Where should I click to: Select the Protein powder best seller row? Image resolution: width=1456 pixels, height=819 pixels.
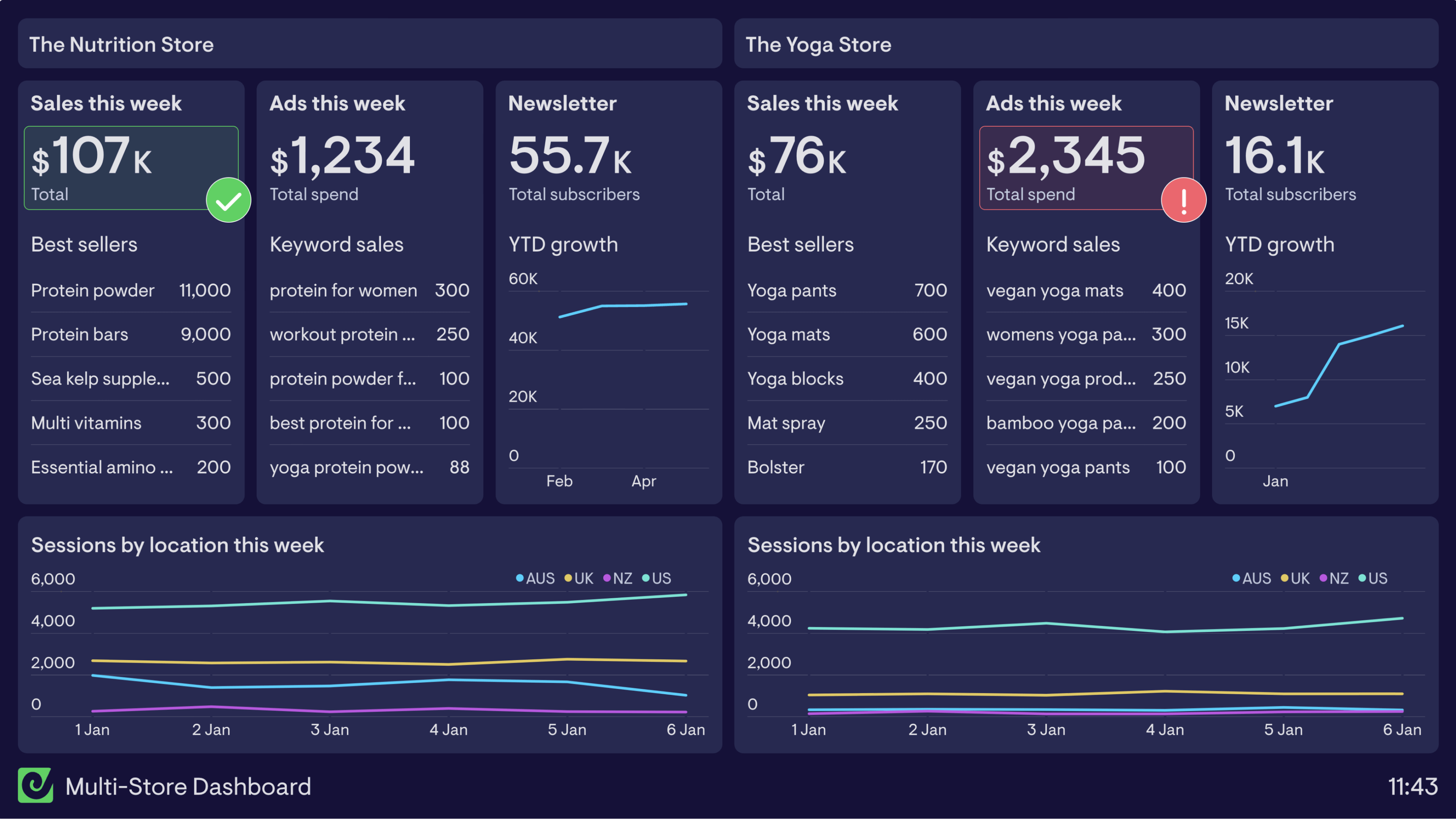point(130,290)
